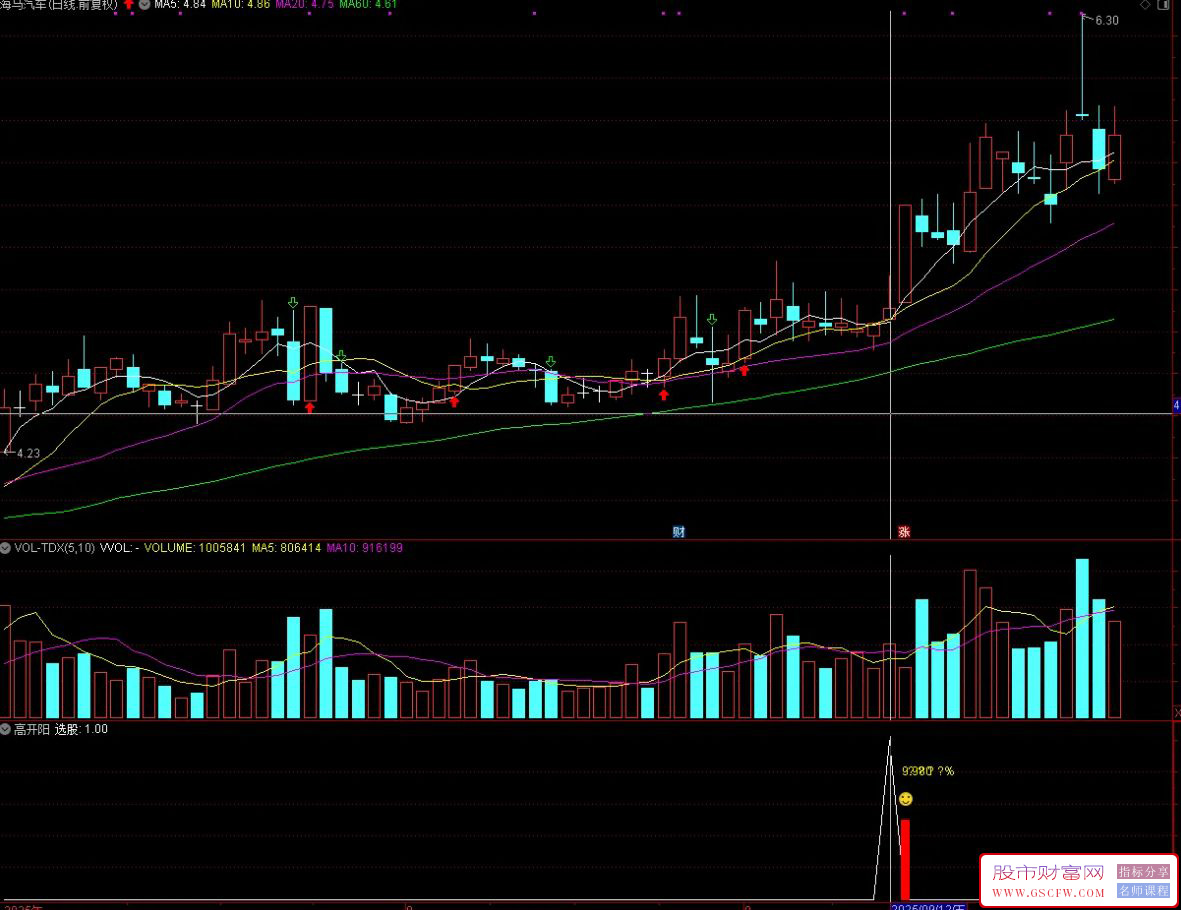Open the round dropdown button next to the stock title
This screenshot has width=1181, height=910.
pyautogui.click(x=145, y=4)
